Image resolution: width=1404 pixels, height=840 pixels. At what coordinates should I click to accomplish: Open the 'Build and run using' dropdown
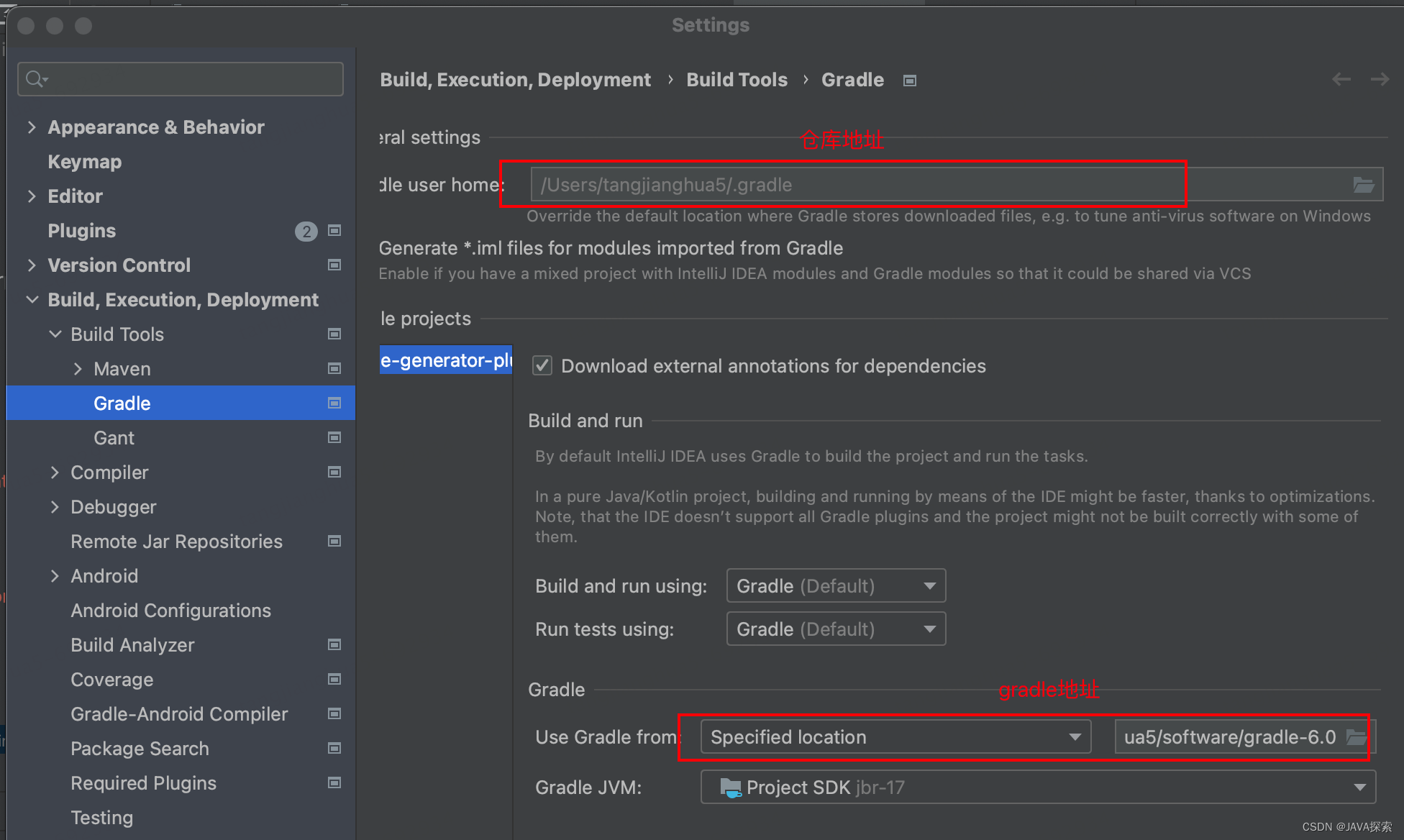tap(835, 585)
